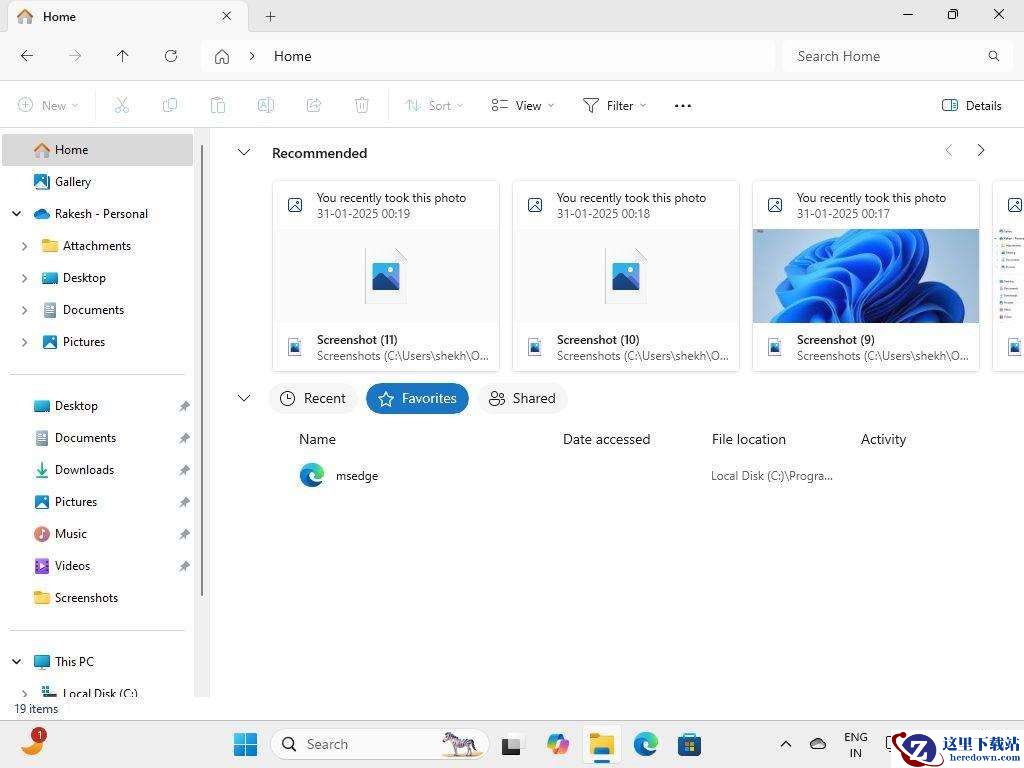
Task: Click the taskbar Search box
Action: [379, 744]
